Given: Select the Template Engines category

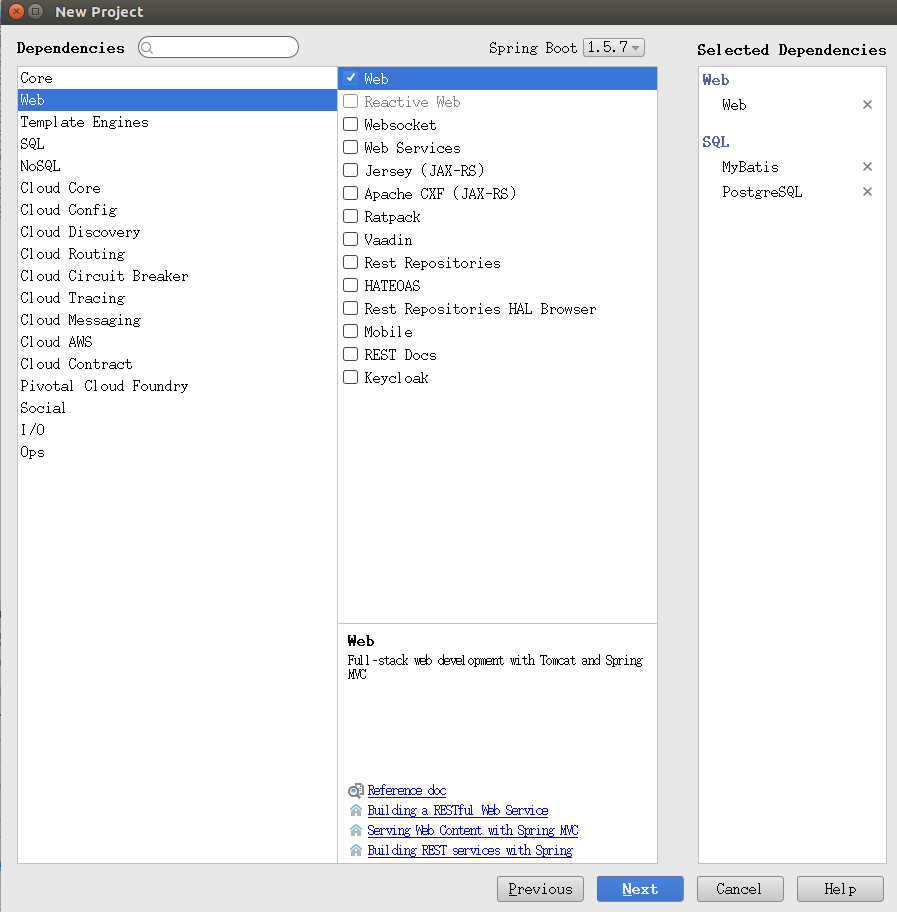Looking at the screenshot, I should pos(177,122).
